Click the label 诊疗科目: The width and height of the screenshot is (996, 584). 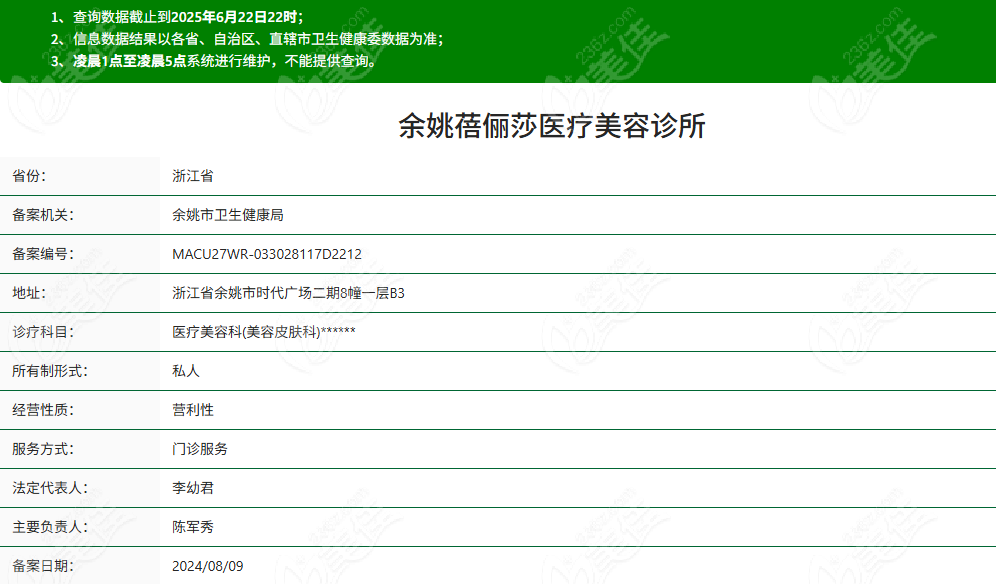pyautogui.click(x=43, y=332)
